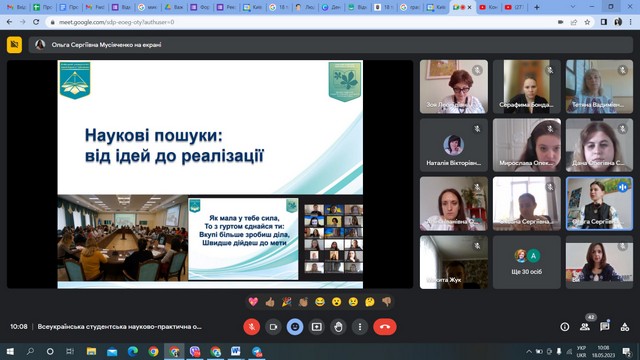Switch to the Google Drive tab
The image size is (640, 360).
(173, 7)
